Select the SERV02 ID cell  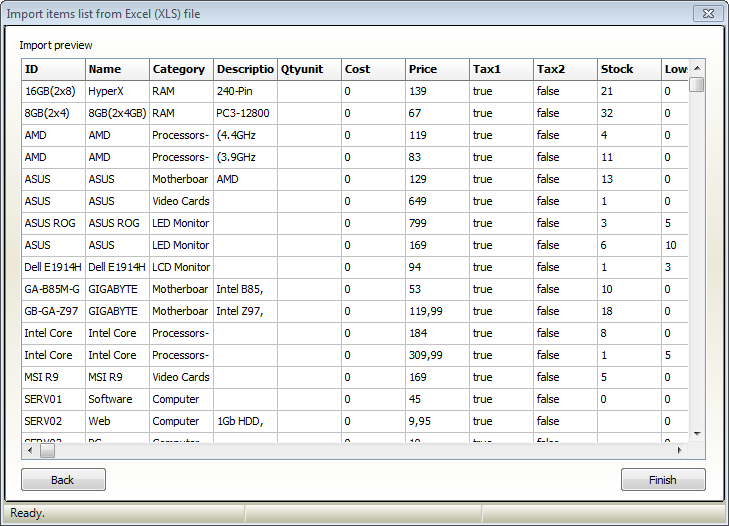53,421
